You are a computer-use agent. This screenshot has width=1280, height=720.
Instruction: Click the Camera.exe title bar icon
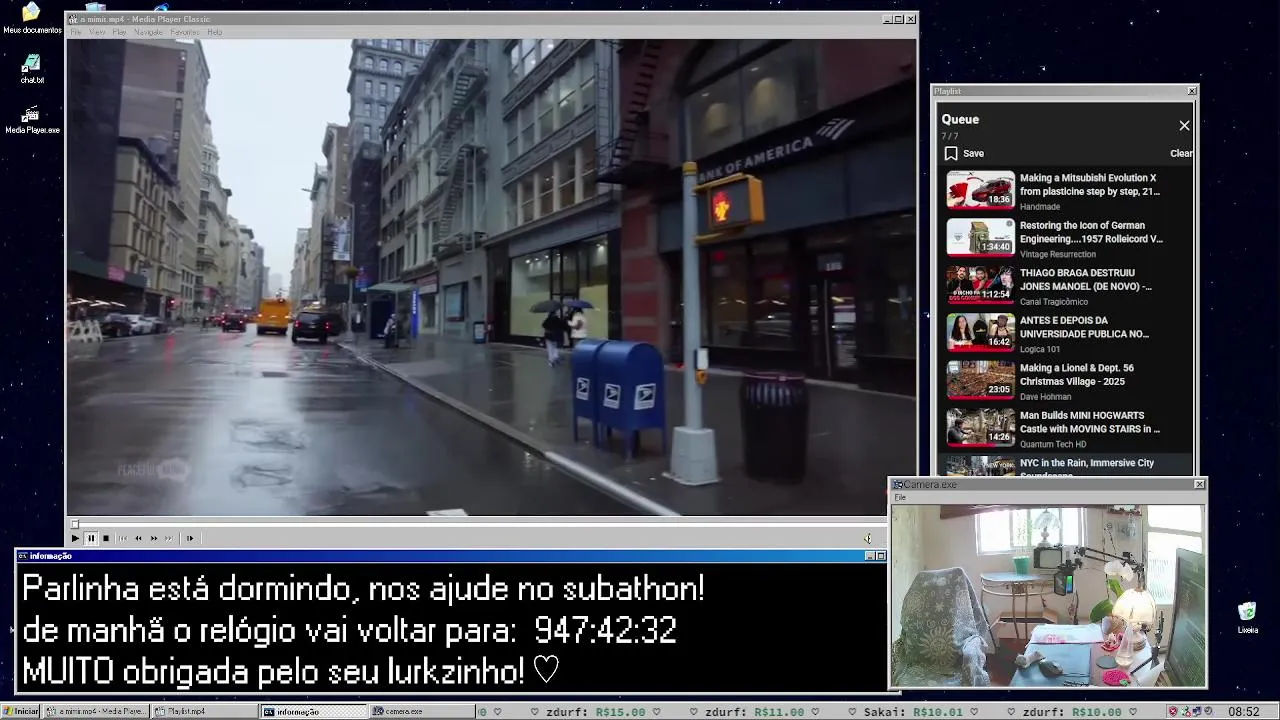pyautogui.click(x=897, y=484)
